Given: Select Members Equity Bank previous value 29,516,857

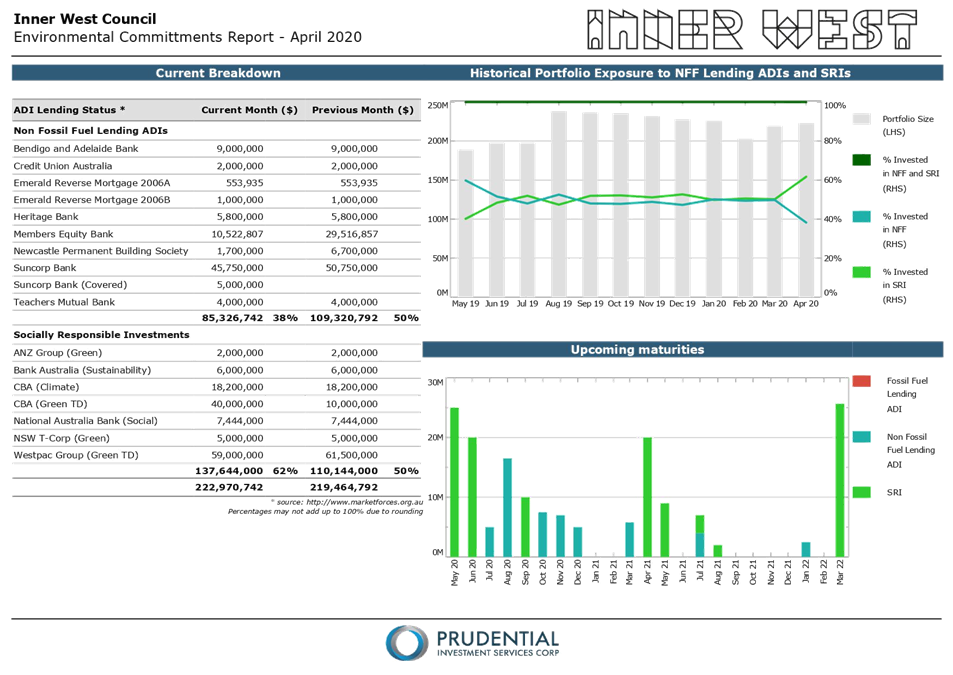Looking at the screenshot, I should click(352, 234).
